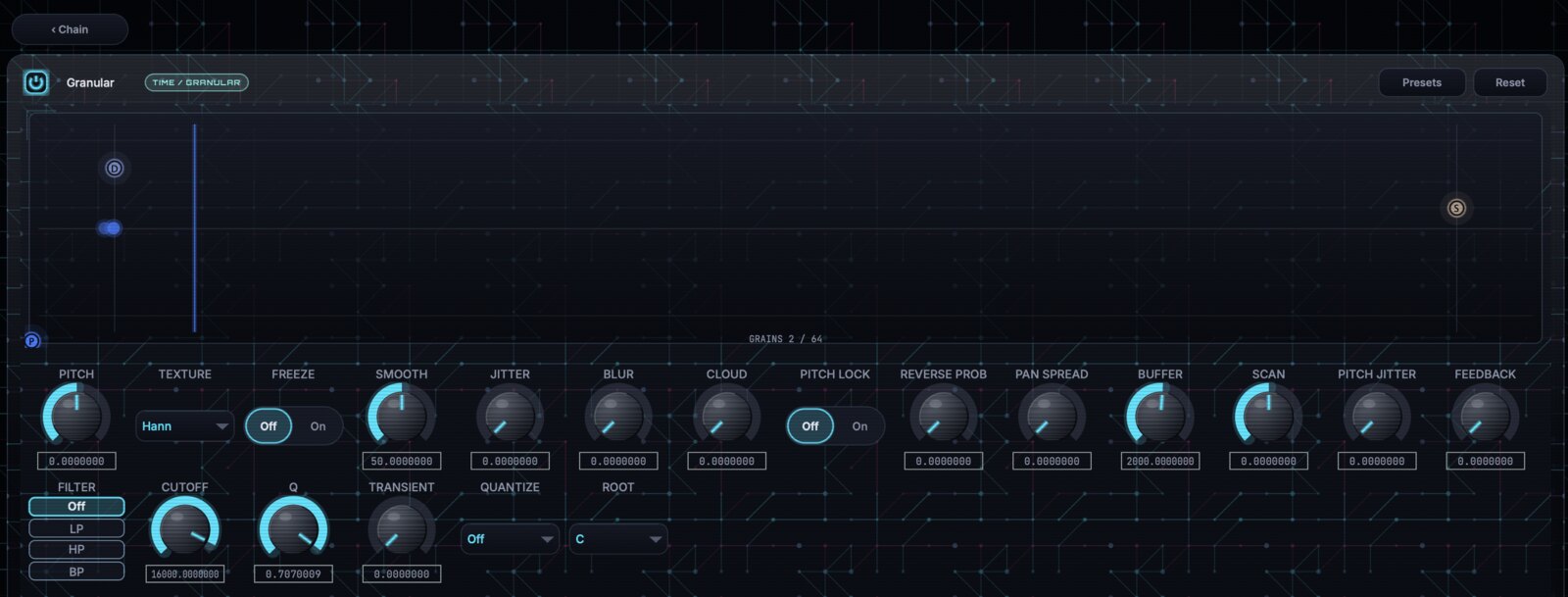Click the Buffer knob
The height and width of the screenshot is (597, 1568).
coord(1160,417)
